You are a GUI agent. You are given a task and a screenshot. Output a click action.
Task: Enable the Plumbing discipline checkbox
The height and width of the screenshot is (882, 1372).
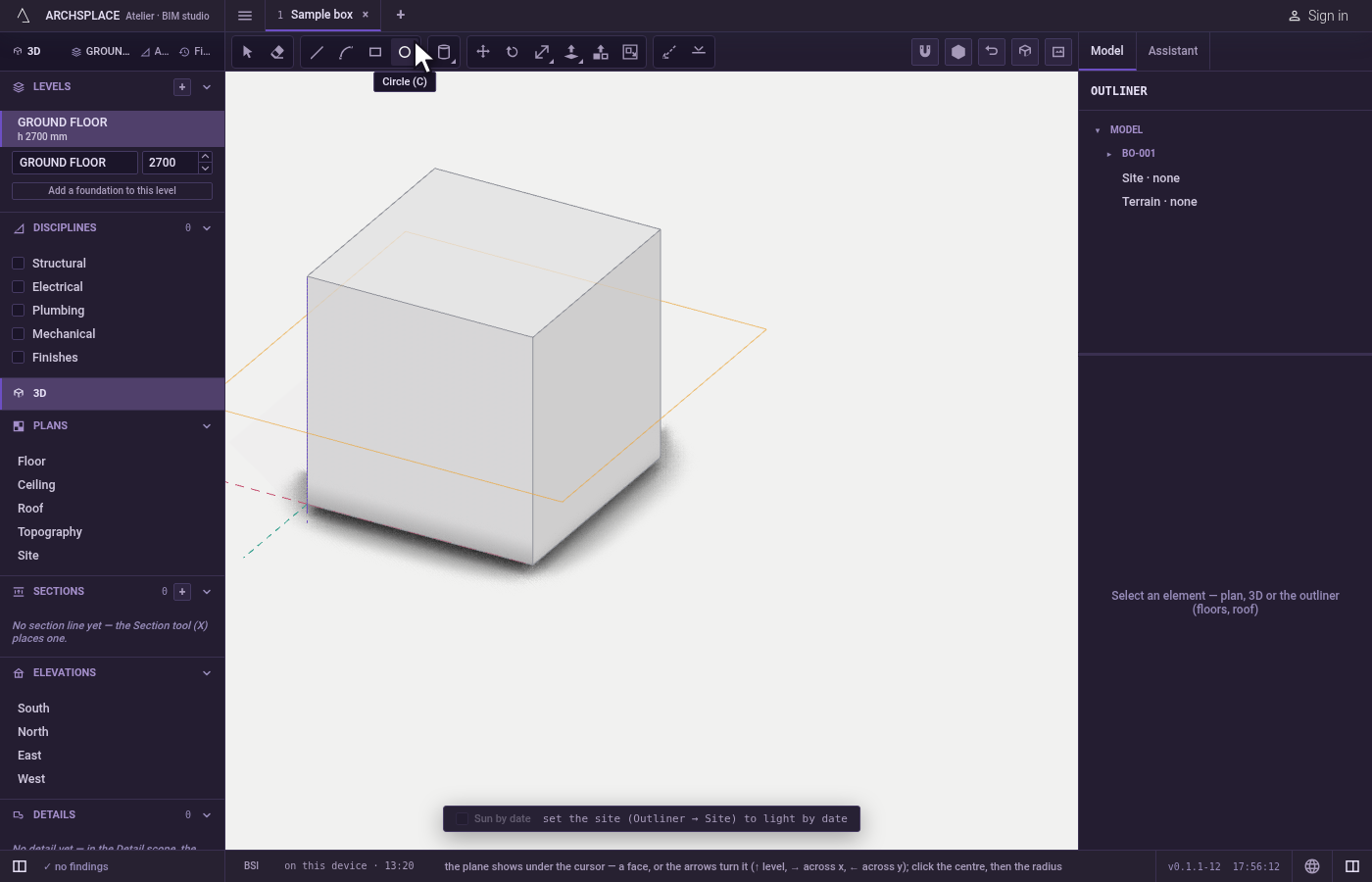(18, 311)
